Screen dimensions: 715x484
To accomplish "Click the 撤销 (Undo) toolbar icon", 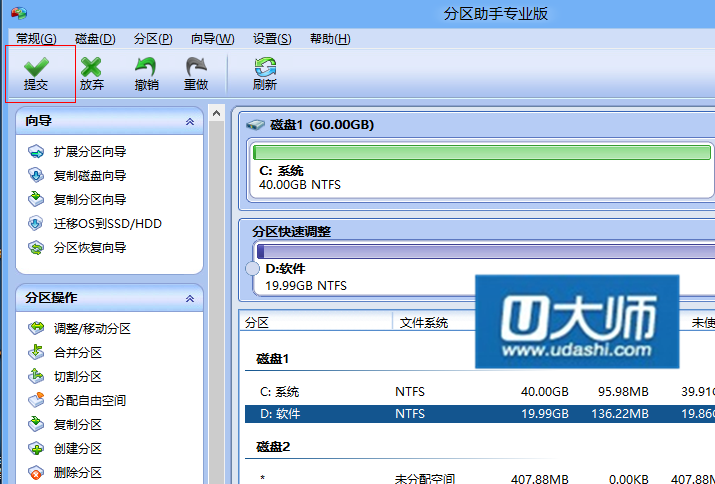I will 146,67.
